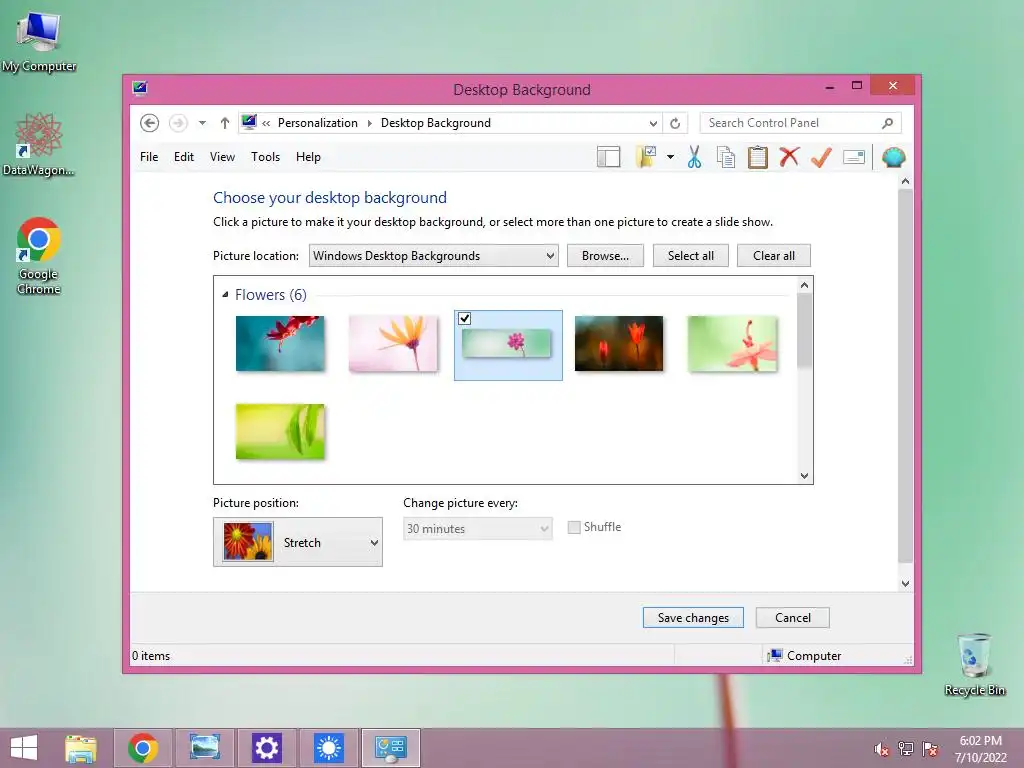Click the Desktop Background title bar icon
Image resolution: width=1024 pixels, height=768 pixels.
tap(140, 88)
